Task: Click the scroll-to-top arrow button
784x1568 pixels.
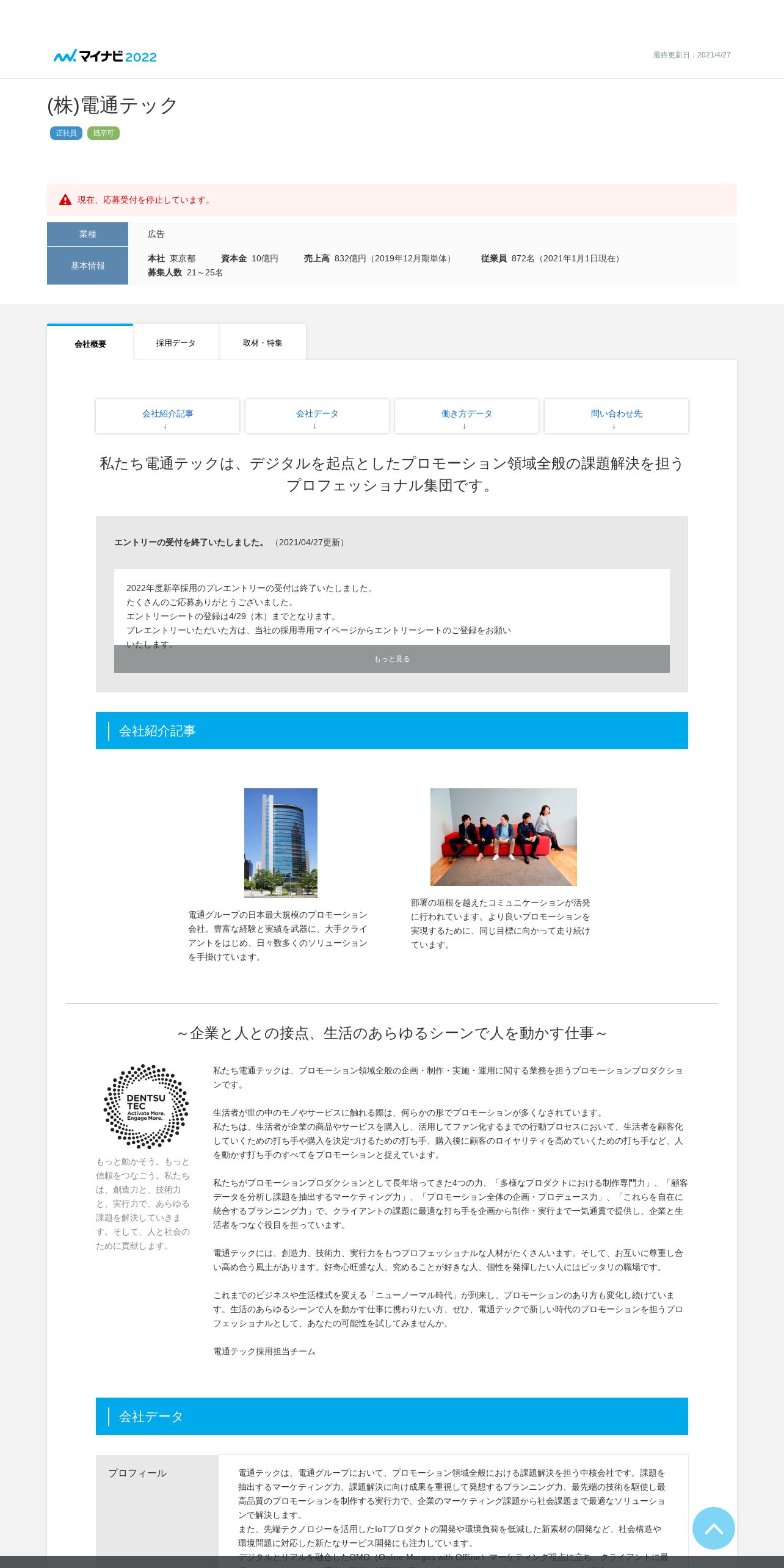Action: (713, 1528)
